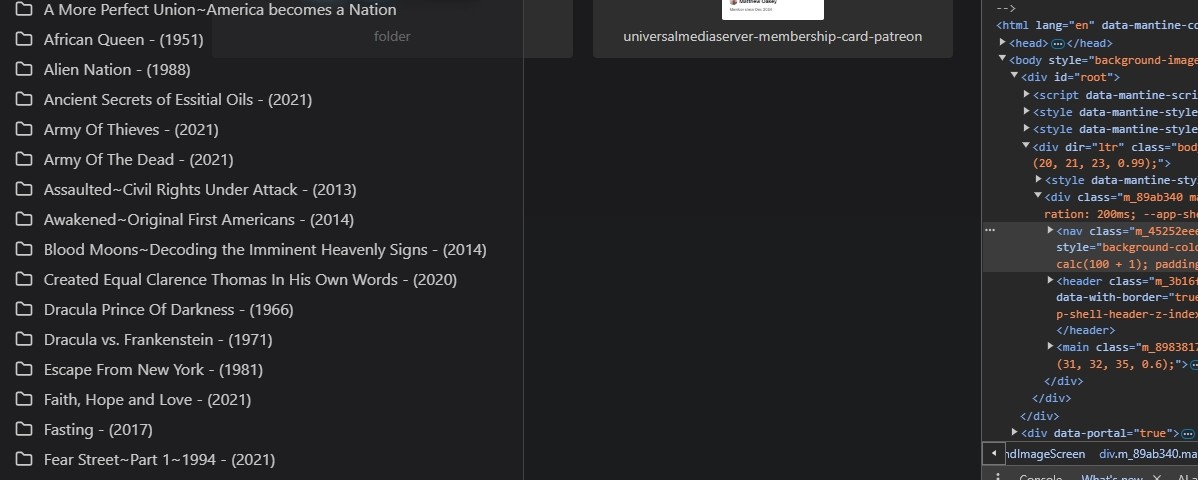Viewport: 1198px width, 480px height.
Task: Expand the header class m_3b16 node
Action: coord(1051,281)
